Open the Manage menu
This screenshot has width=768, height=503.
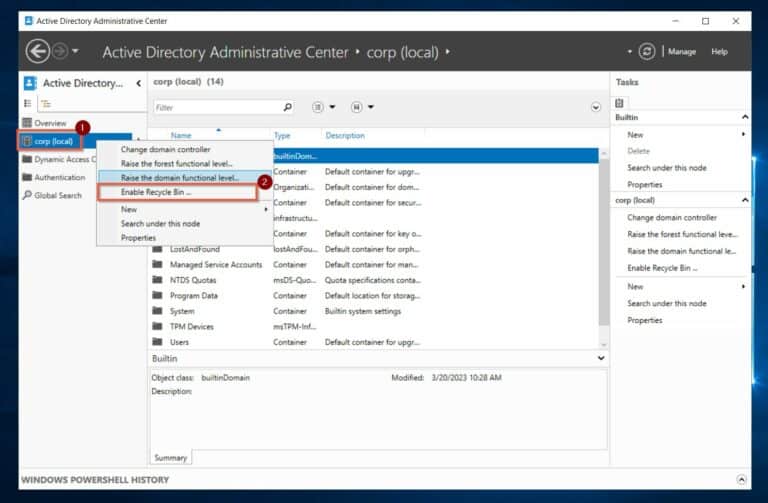(x=682, y=51)
